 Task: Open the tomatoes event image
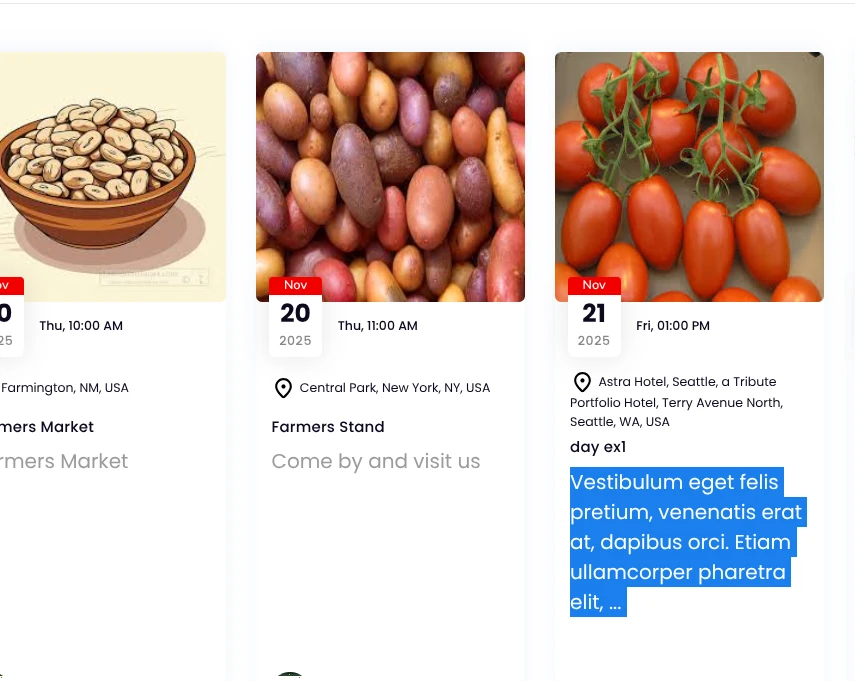(689, 177)
